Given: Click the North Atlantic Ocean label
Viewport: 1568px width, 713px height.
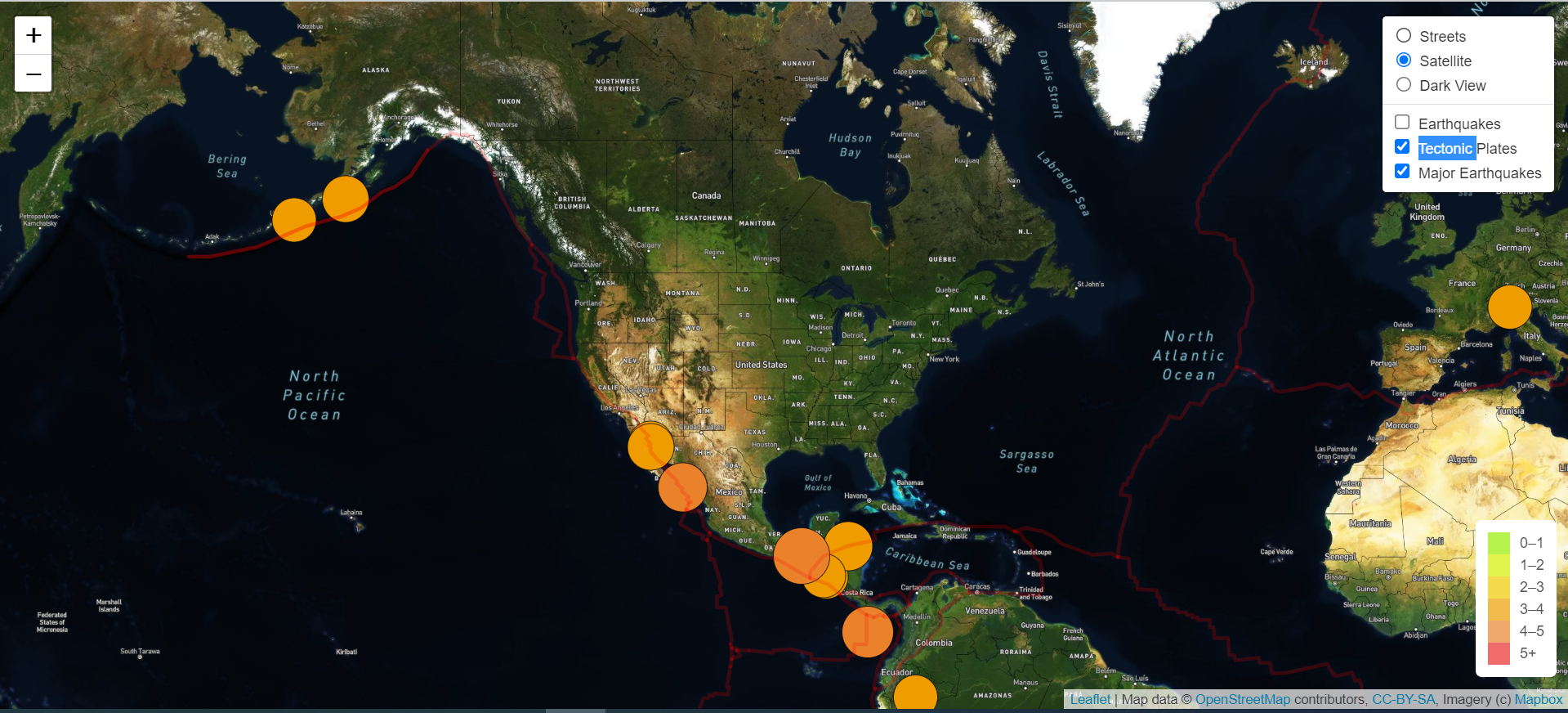Looking at the screenshot, I should click(1189, 356).
